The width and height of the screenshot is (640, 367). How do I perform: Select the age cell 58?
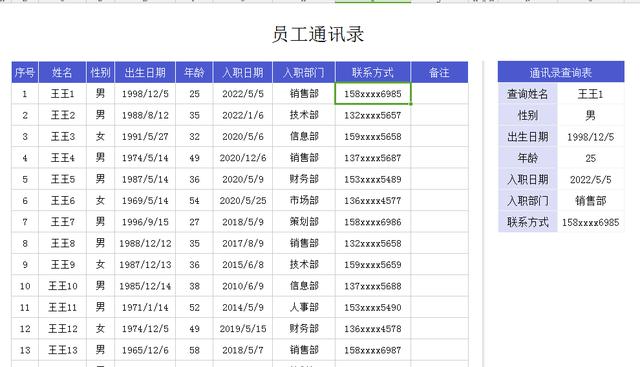point(194,350)
